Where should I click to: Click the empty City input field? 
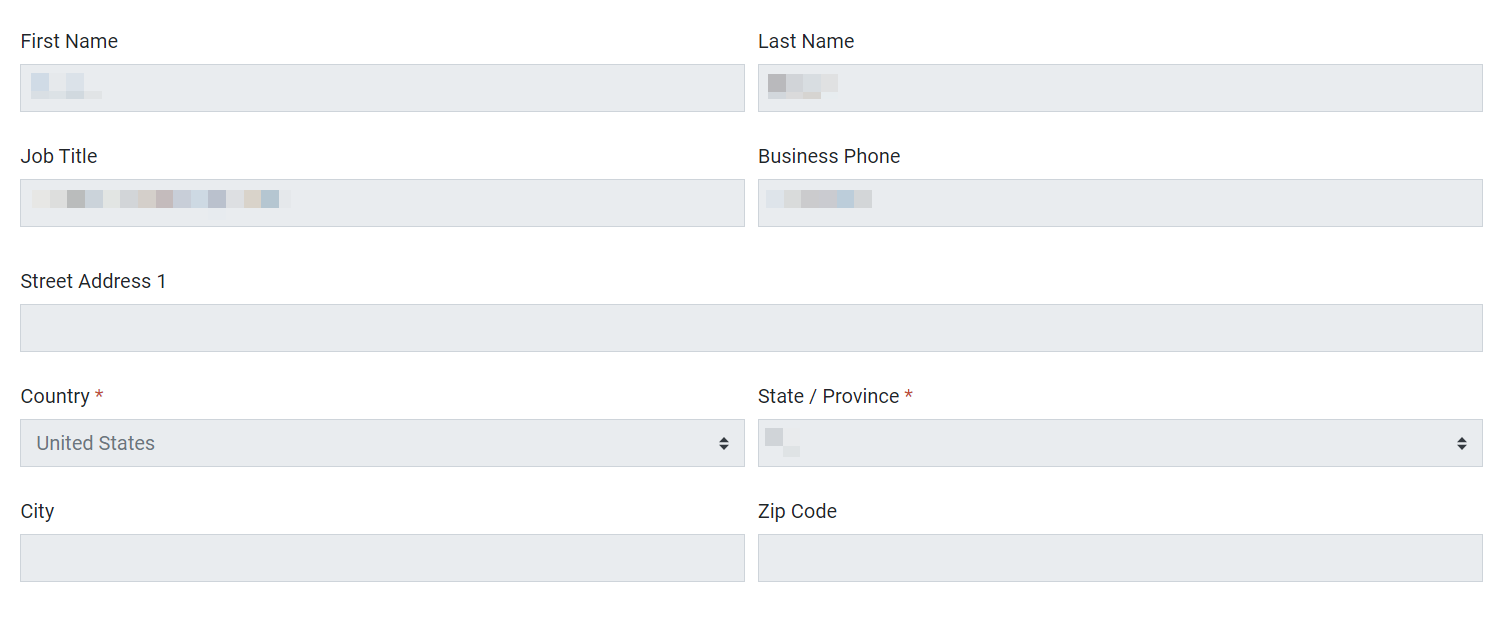382,558
